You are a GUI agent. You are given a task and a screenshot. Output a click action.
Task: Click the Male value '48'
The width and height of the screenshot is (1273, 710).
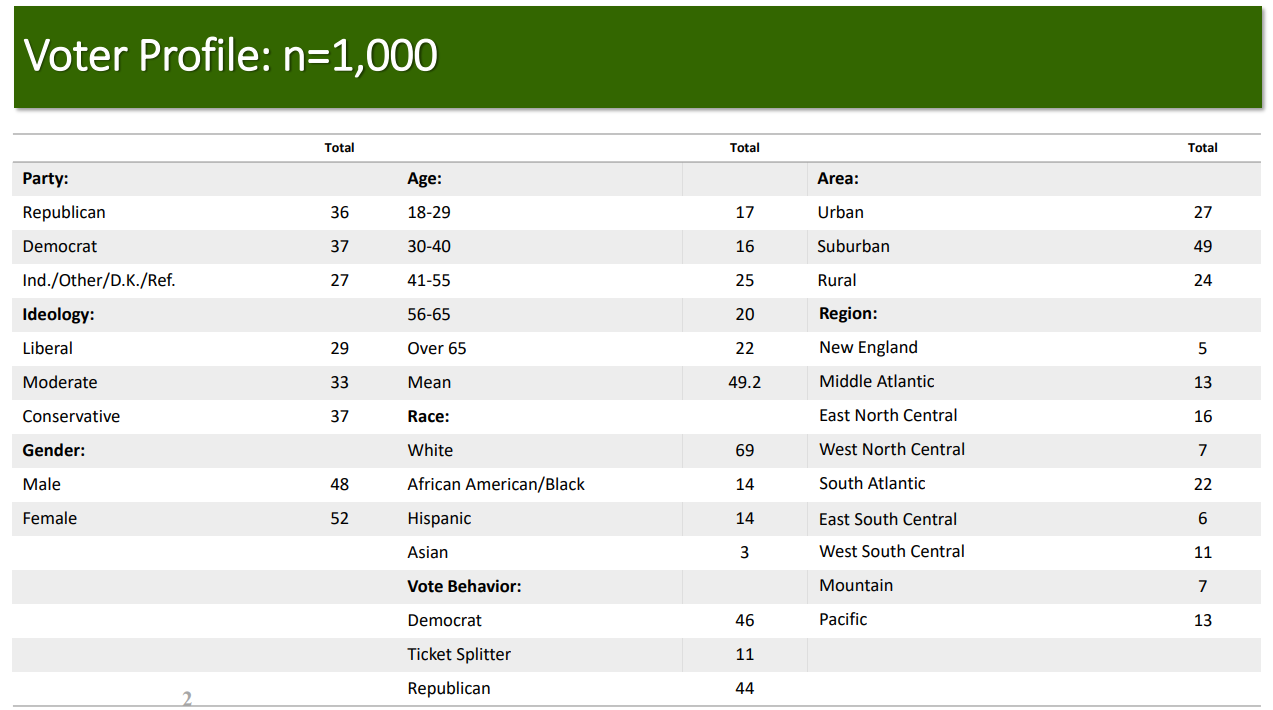[340, 485]
